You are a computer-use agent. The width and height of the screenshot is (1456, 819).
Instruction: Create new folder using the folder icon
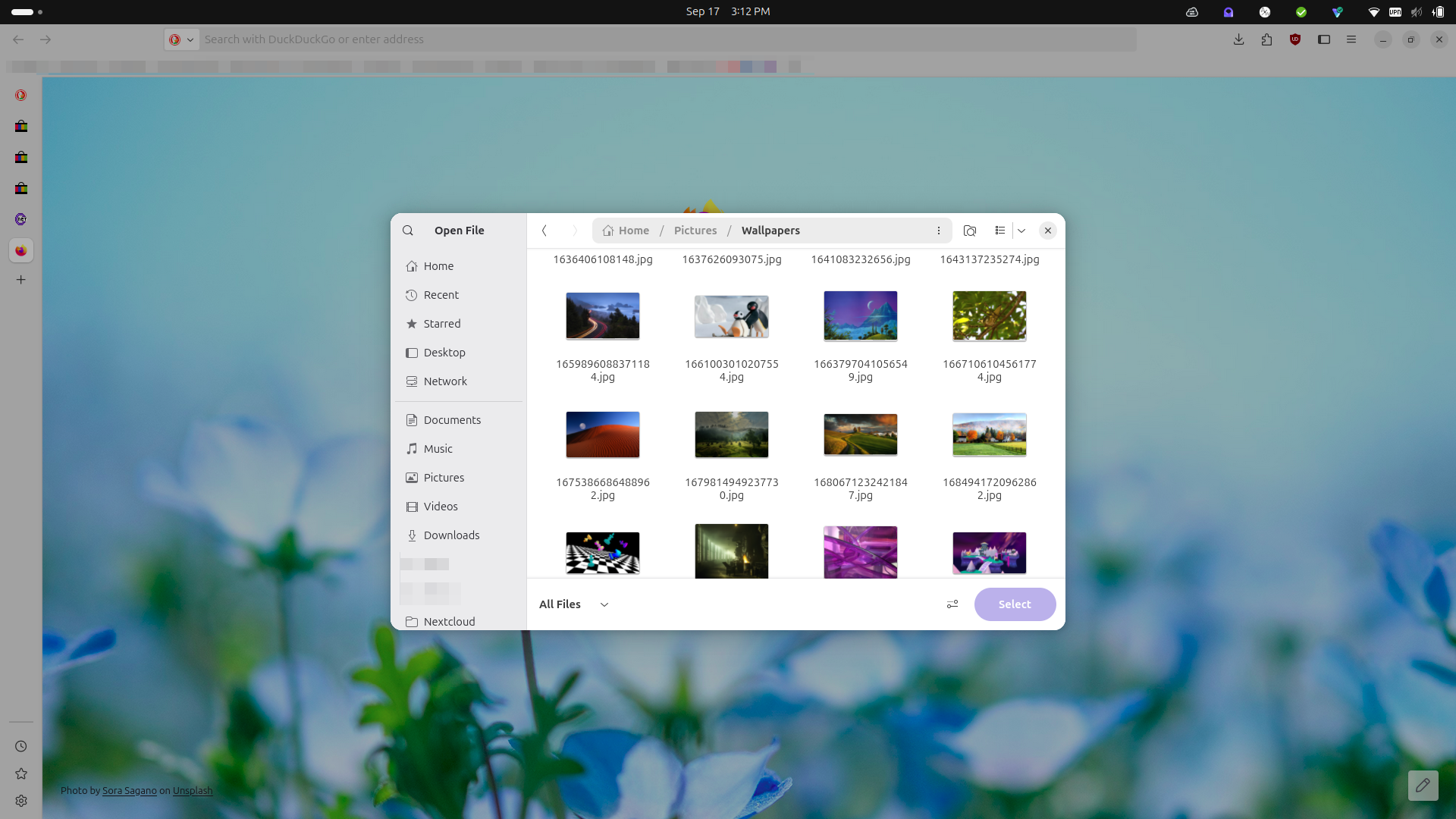tap(969, 231)
